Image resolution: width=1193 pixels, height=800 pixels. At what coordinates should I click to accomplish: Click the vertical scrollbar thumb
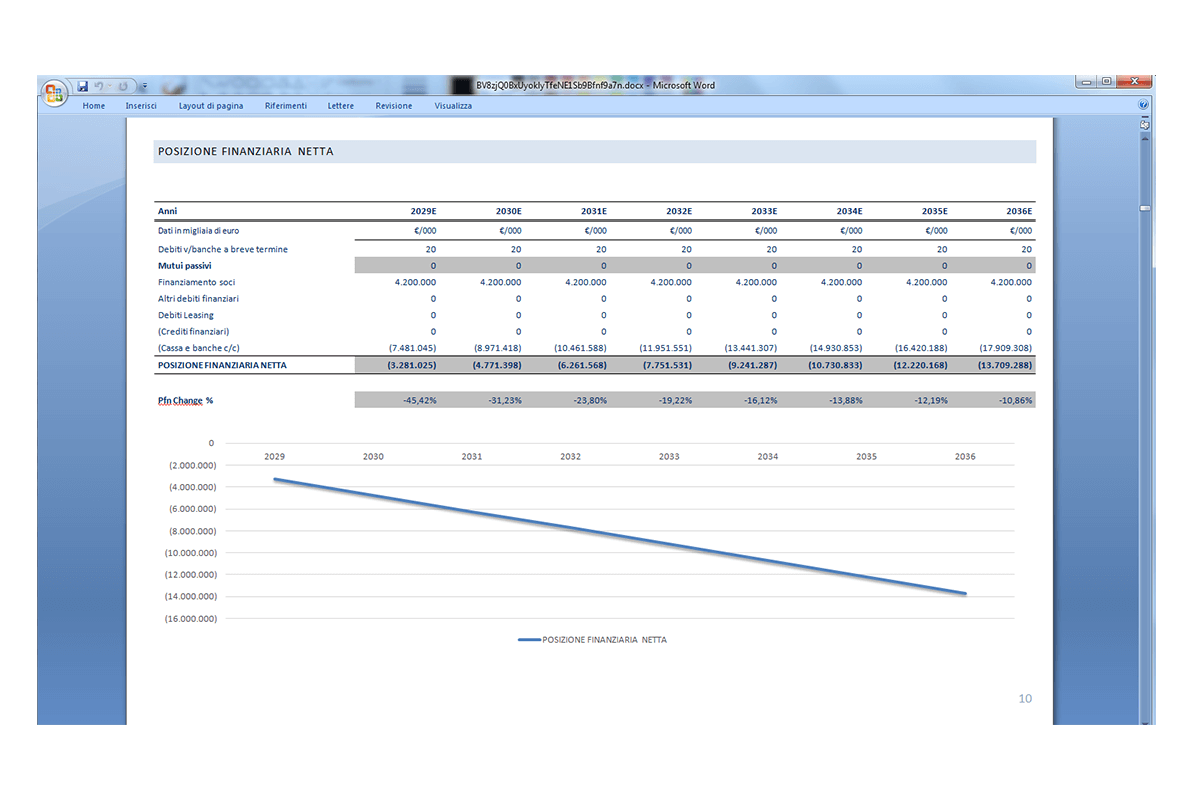tap(1144, 208)
